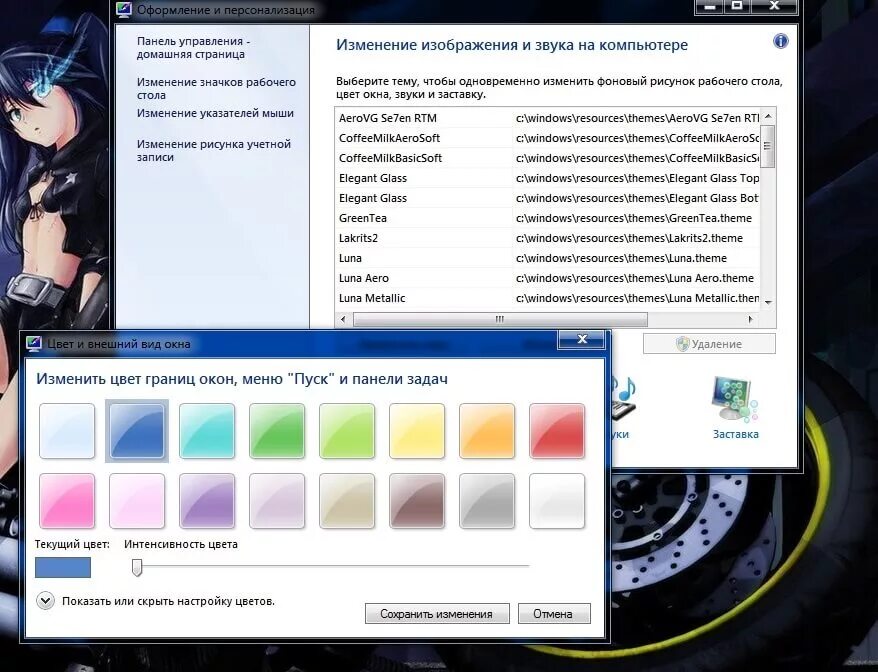The width and height of the screenshot is (878, 672).
Task: Open Изменение рисунка учетной записи link
Action: [x=214, y=151]
